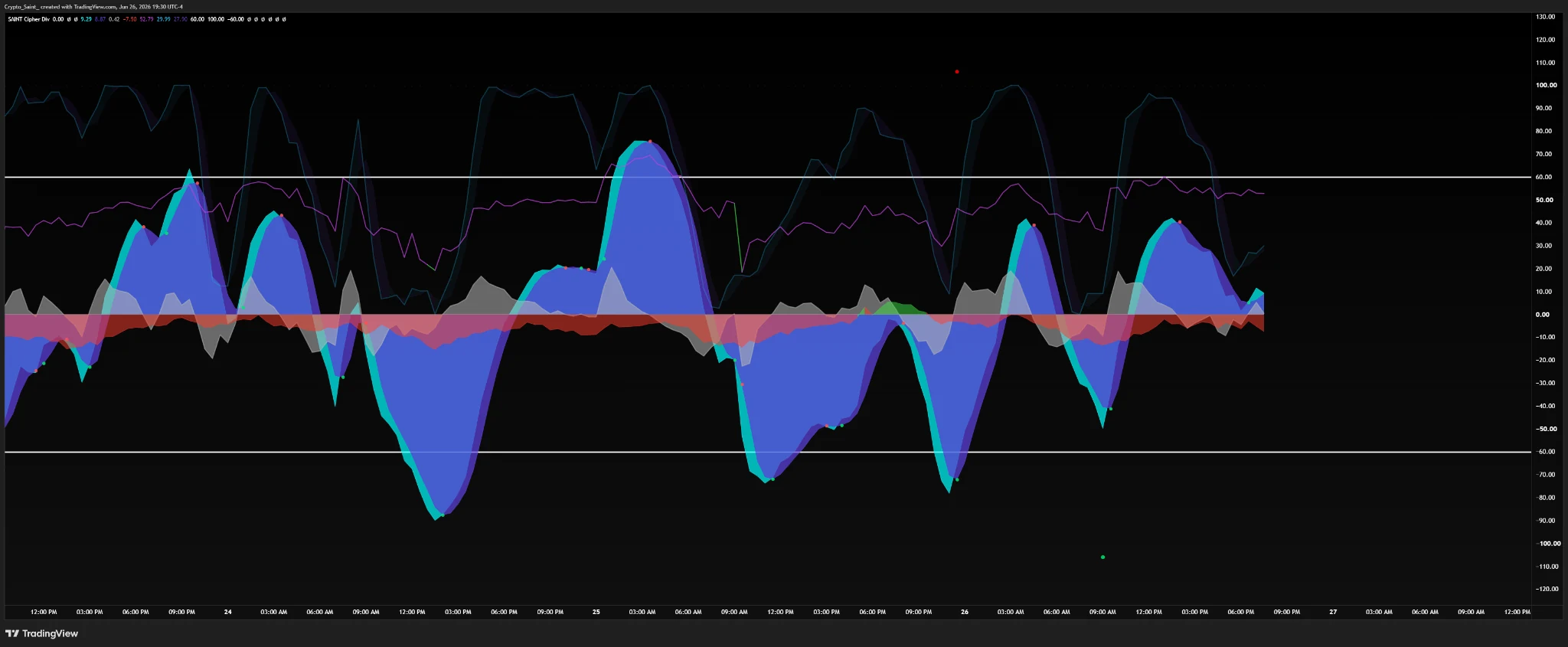Click the -40.00 price axis label
The height and width of the screenshot is (647, 1568).
pos(1545,406)
